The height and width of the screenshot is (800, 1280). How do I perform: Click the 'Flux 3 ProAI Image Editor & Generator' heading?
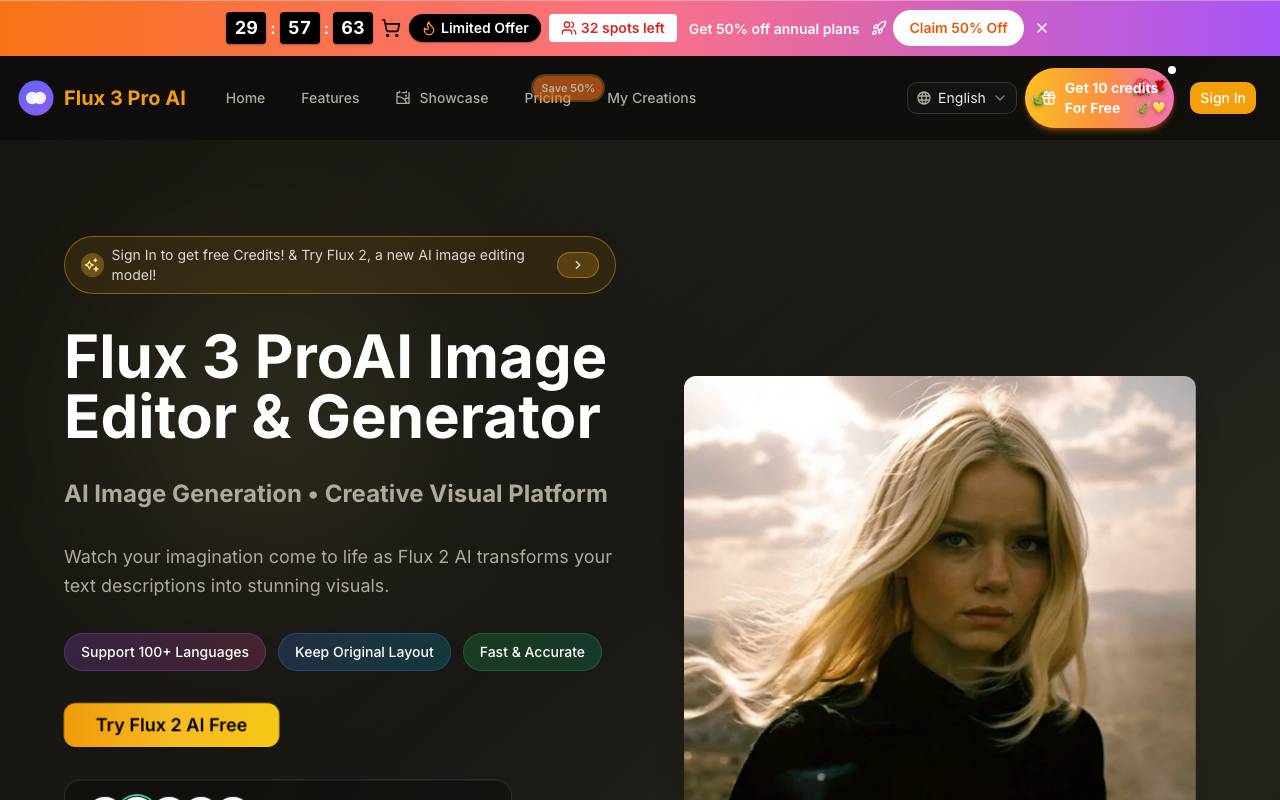pos(335,386)
